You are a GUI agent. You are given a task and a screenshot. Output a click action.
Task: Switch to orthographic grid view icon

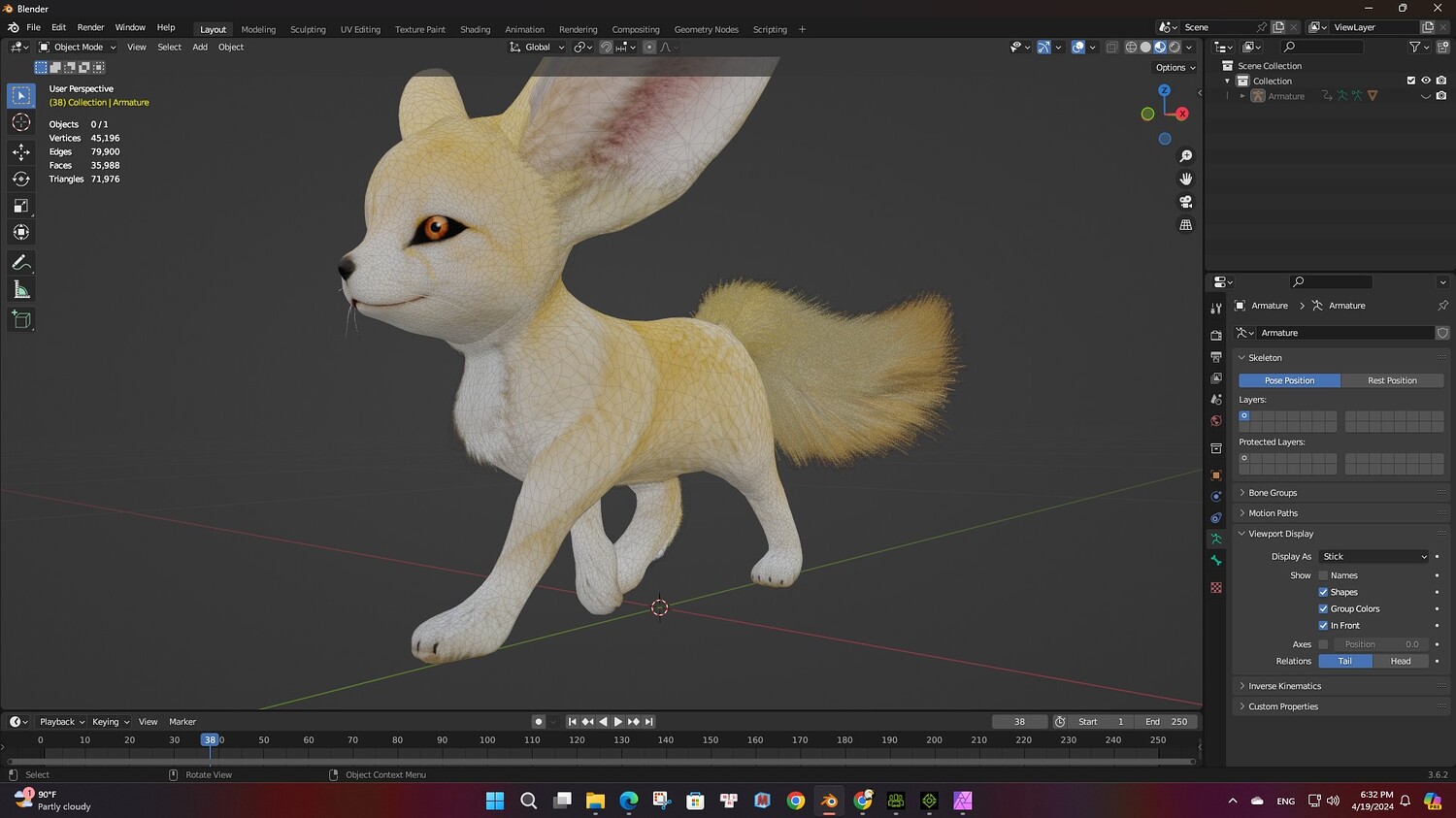pyautogui.click(x=1185, y=225)
